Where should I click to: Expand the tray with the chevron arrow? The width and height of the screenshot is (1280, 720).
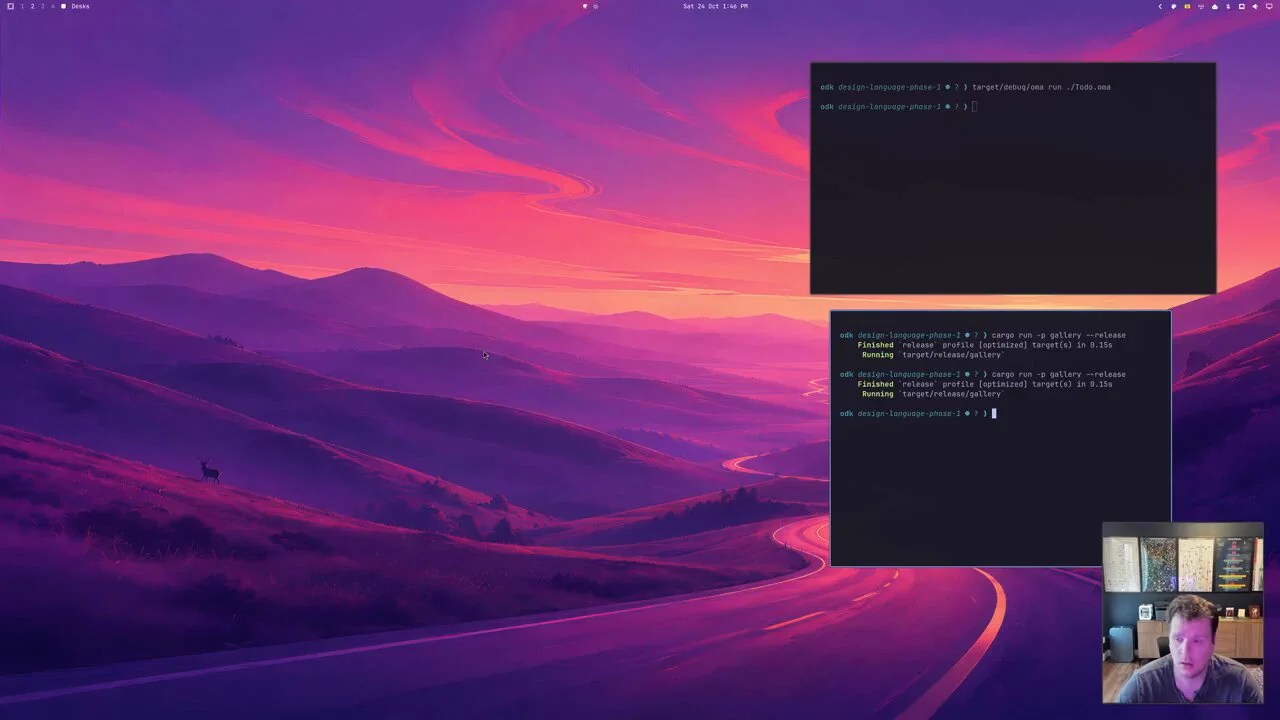tap(1160, 6)
